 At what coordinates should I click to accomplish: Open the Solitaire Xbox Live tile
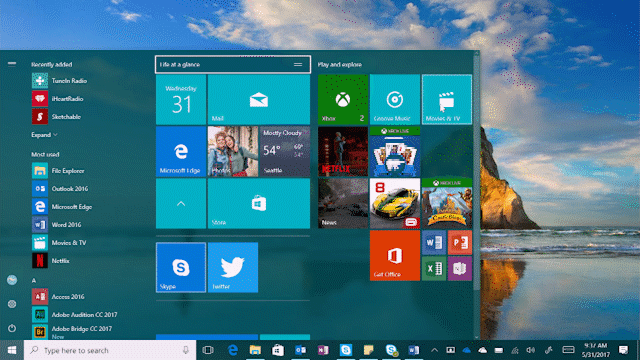click(395, 151)
